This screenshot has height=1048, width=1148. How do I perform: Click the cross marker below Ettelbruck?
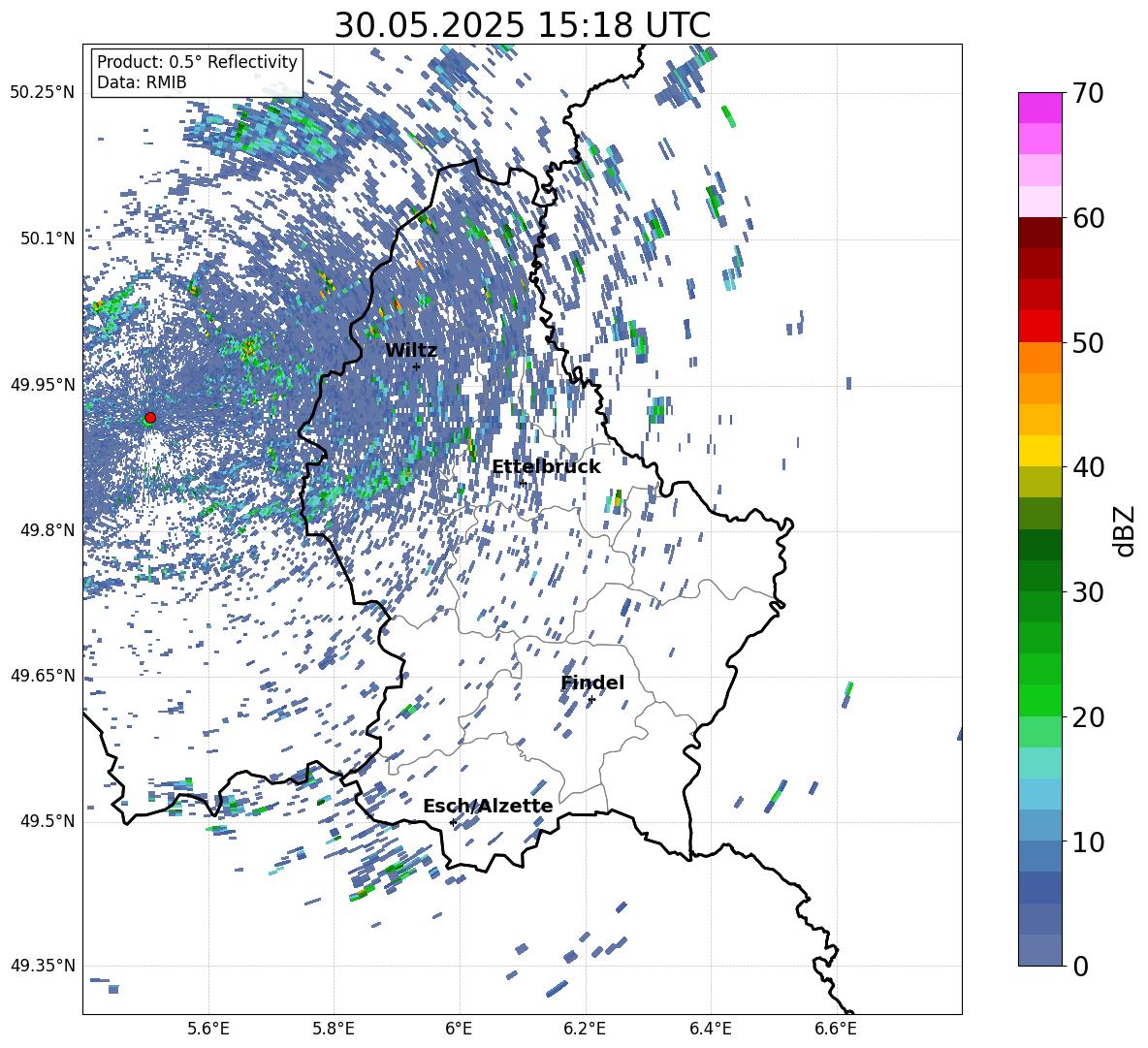pos(523,483)
